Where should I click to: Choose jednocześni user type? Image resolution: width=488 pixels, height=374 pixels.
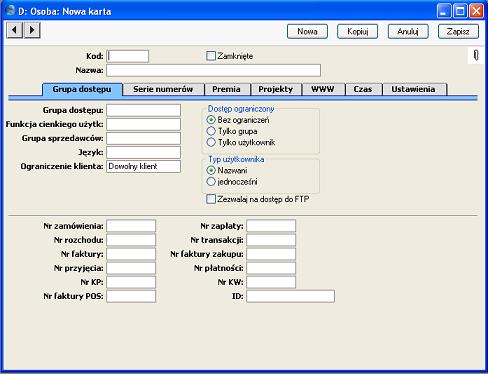point(211,182)
